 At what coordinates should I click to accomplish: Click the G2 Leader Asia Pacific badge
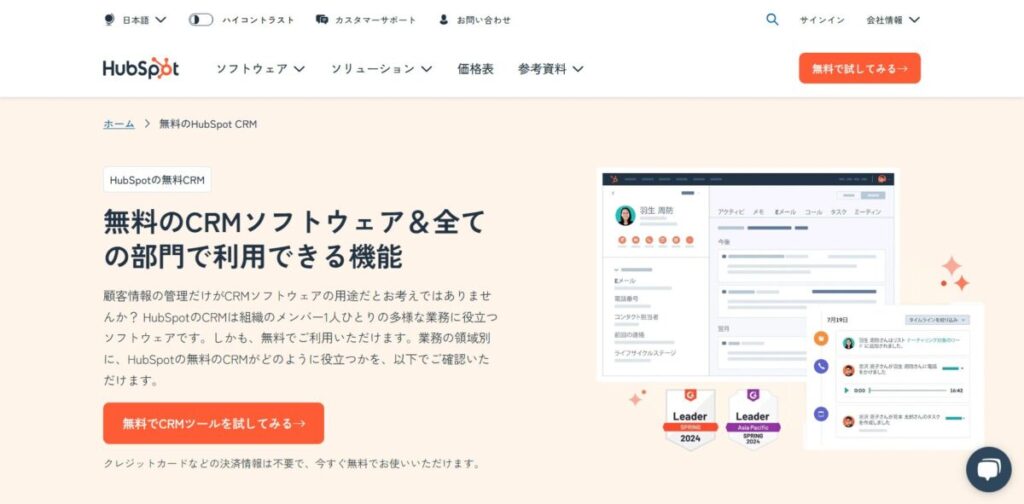pos(752,418)
